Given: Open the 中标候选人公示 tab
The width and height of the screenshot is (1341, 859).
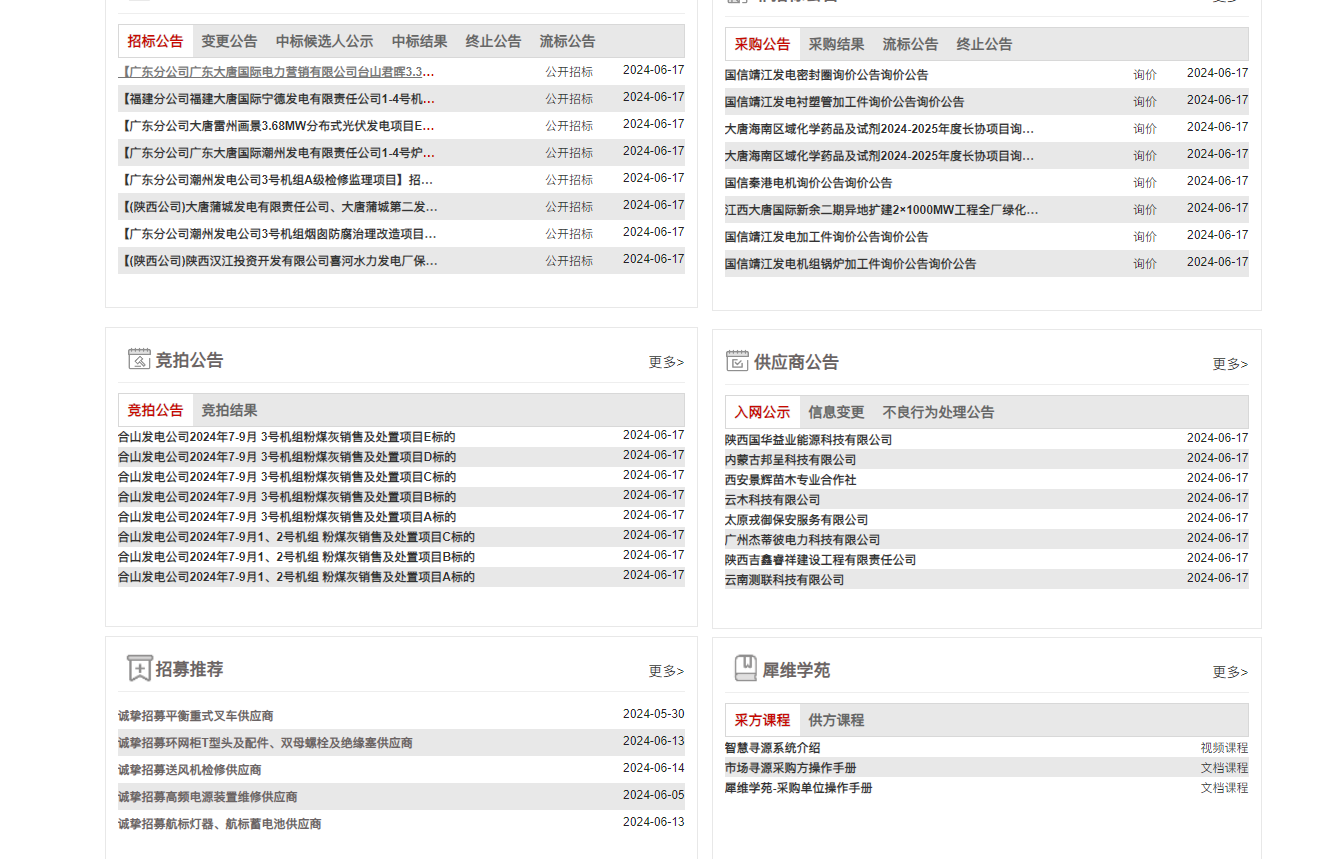Looking at the screenshot, I should point(324,41).
